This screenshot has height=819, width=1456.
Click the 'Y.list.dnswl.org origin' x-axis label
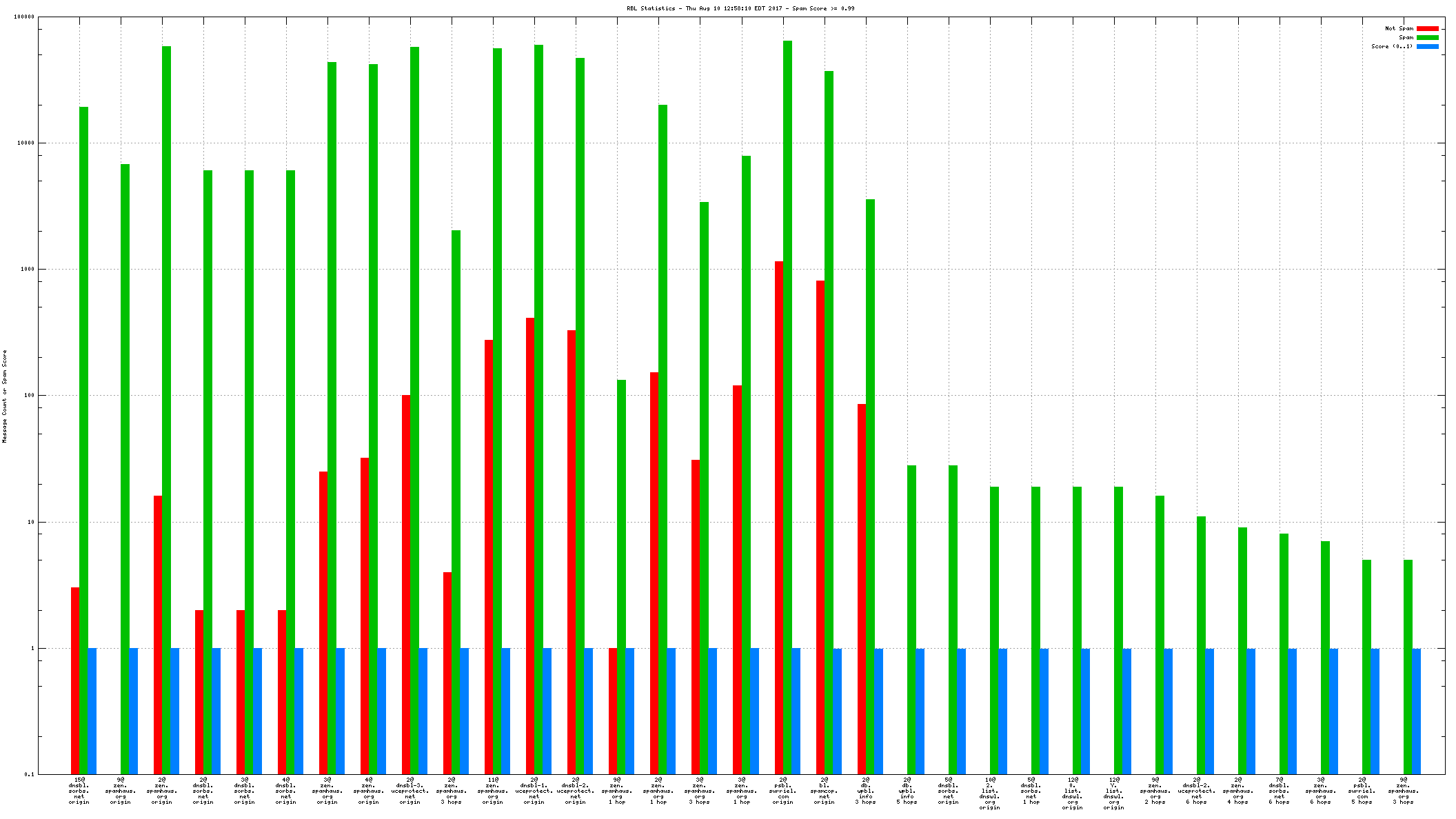point(1114,793)
